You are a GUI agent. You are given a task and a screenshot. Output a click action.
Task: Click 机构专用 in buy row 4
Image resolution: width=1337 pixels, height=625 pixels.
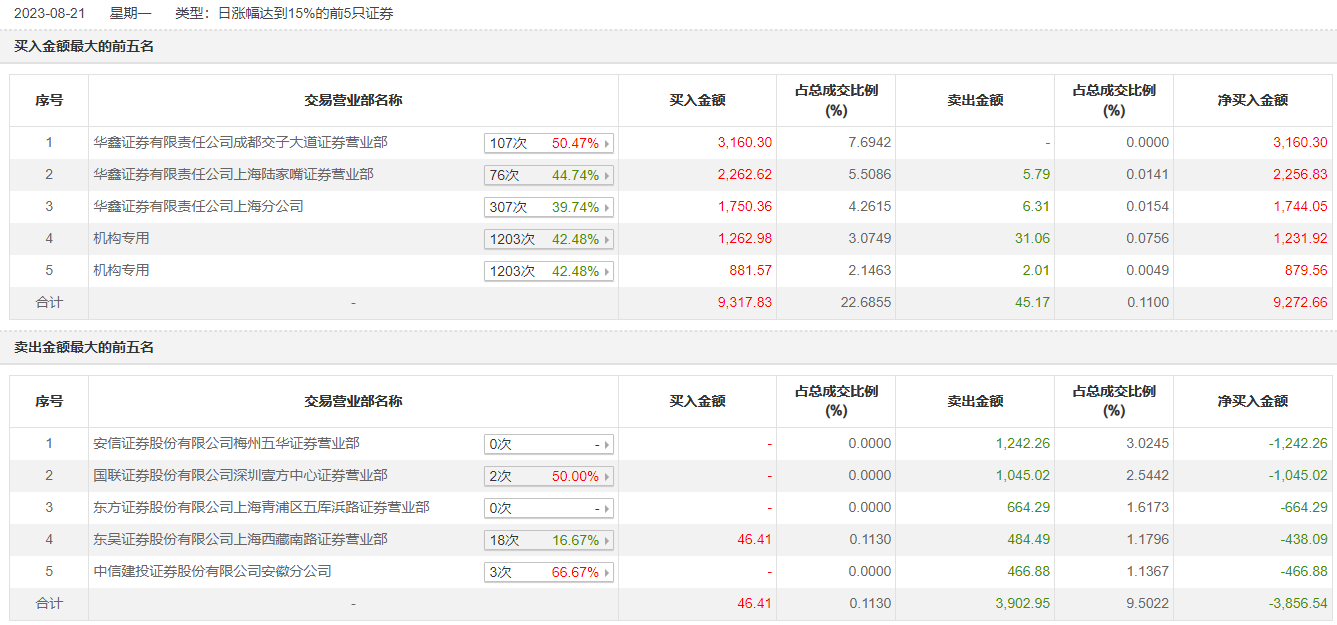tap(121, 238)
